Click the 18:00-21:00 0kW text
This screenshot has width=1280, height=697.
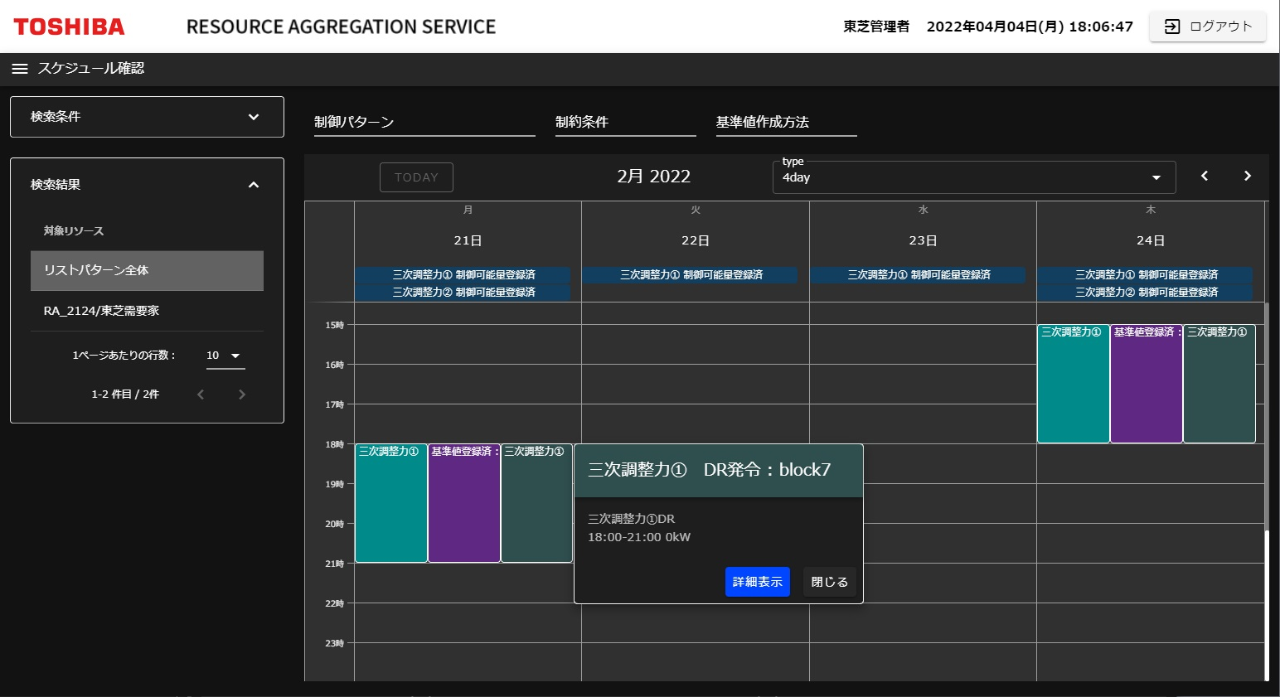(639, 537)
